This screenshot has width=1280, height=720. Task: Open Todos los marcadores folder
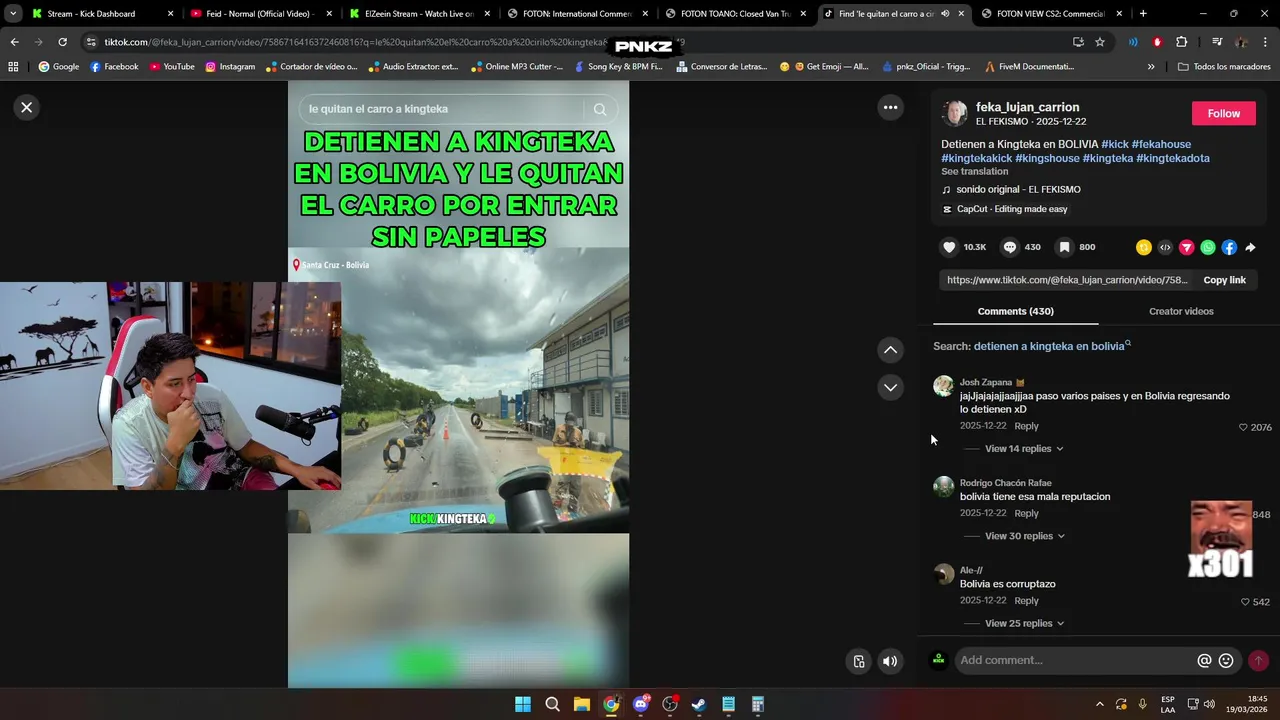[1224, 66]
